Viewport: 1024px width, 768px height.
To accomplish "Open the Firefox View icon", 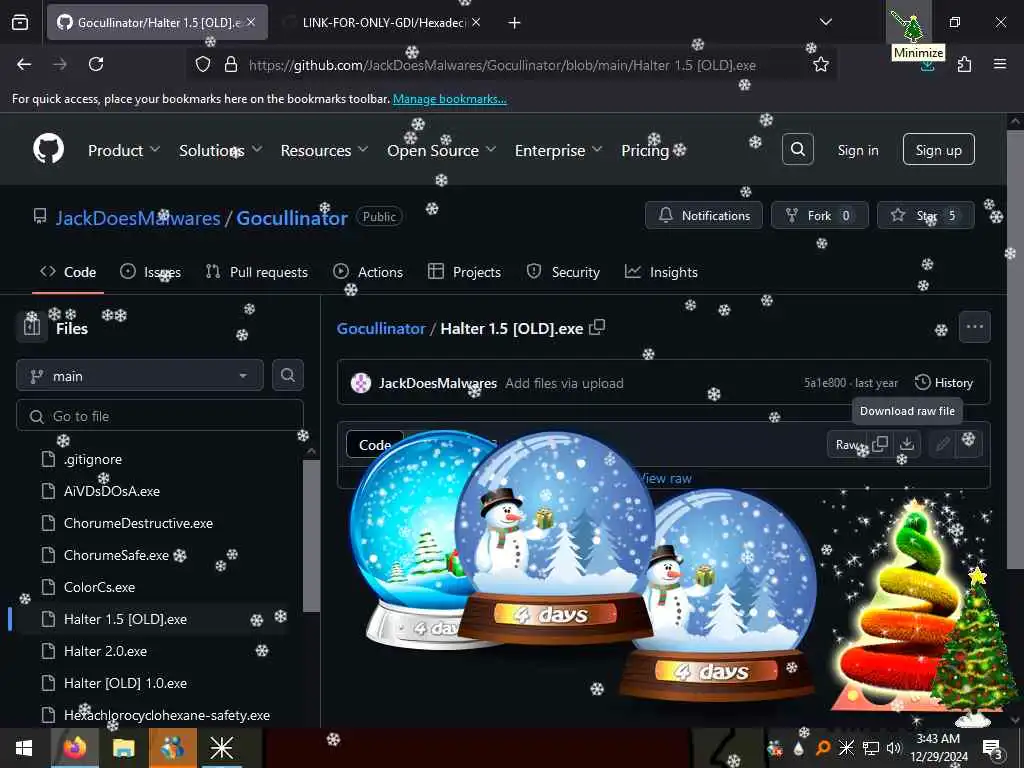I will point(20,22).
